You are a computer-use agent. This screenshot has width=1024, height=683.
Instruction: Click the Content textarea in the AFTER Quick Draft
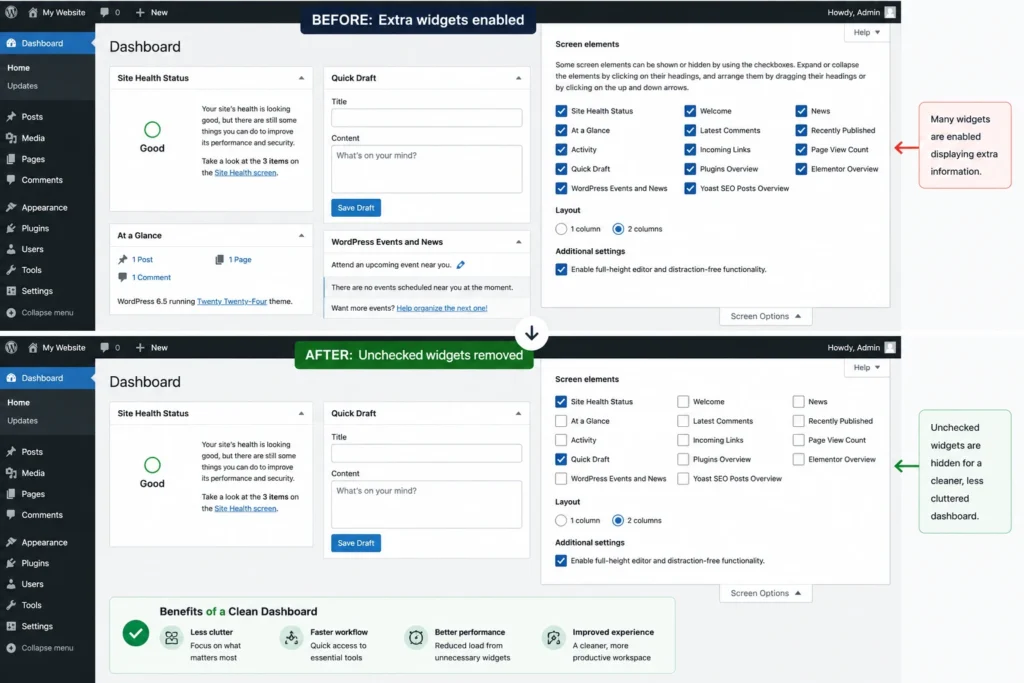(x=426, y=504)
